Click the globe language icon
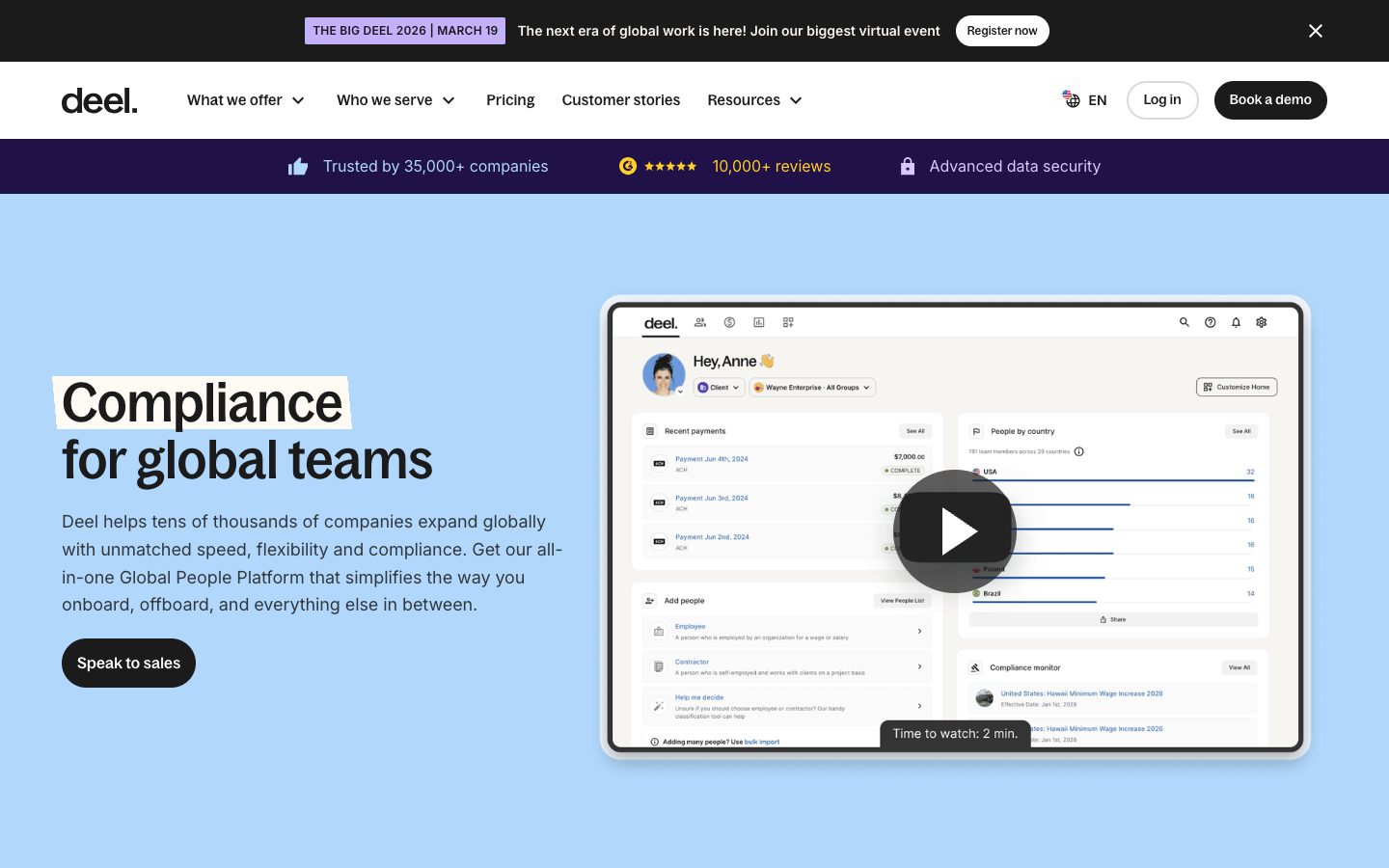1389x868 pixels. pyautogui.click(x=1072, y=99)
